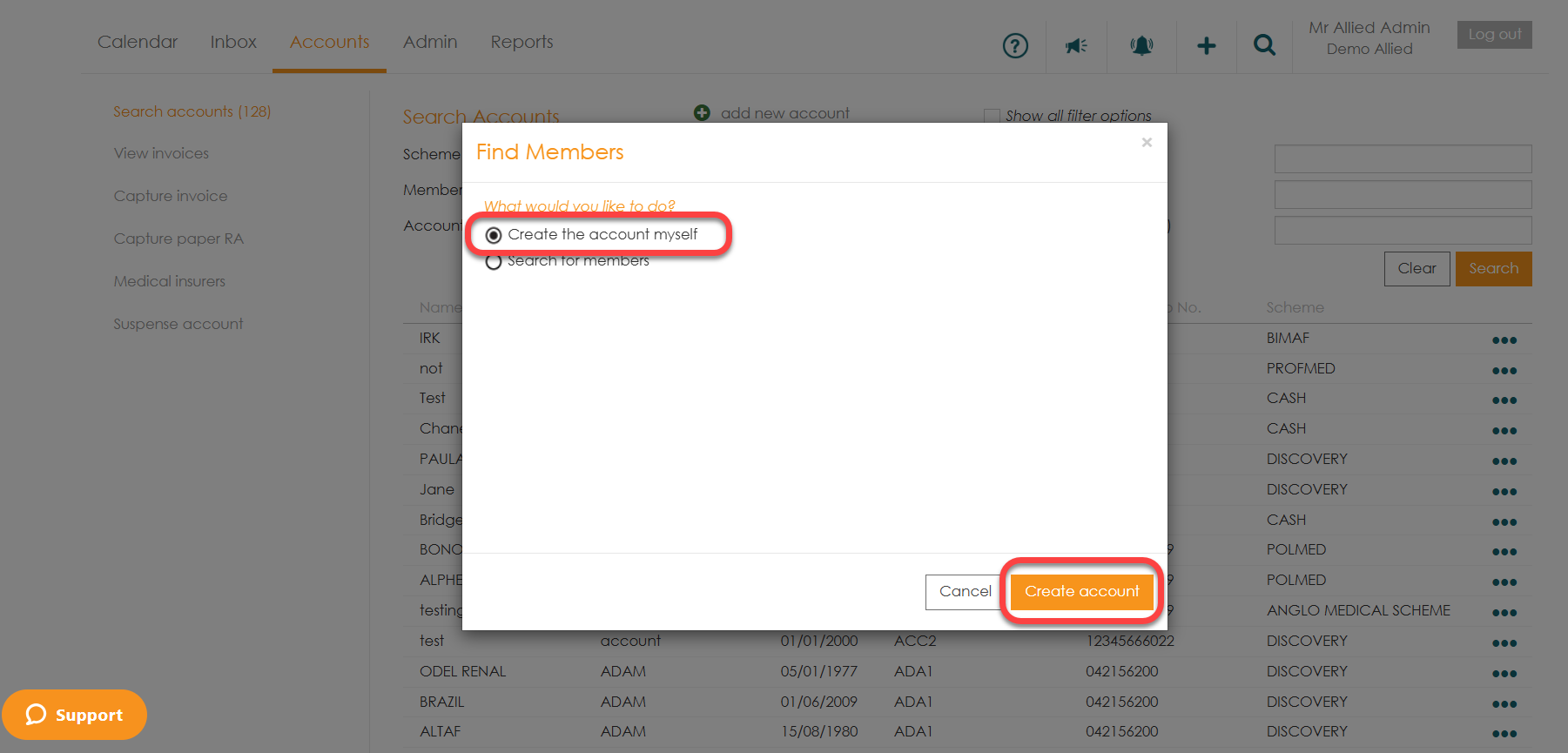Open three-dot menu for ANGLO MEDICAL SCHEME
Viewport: 1568px width, 753px height.
click(1504, 613)
